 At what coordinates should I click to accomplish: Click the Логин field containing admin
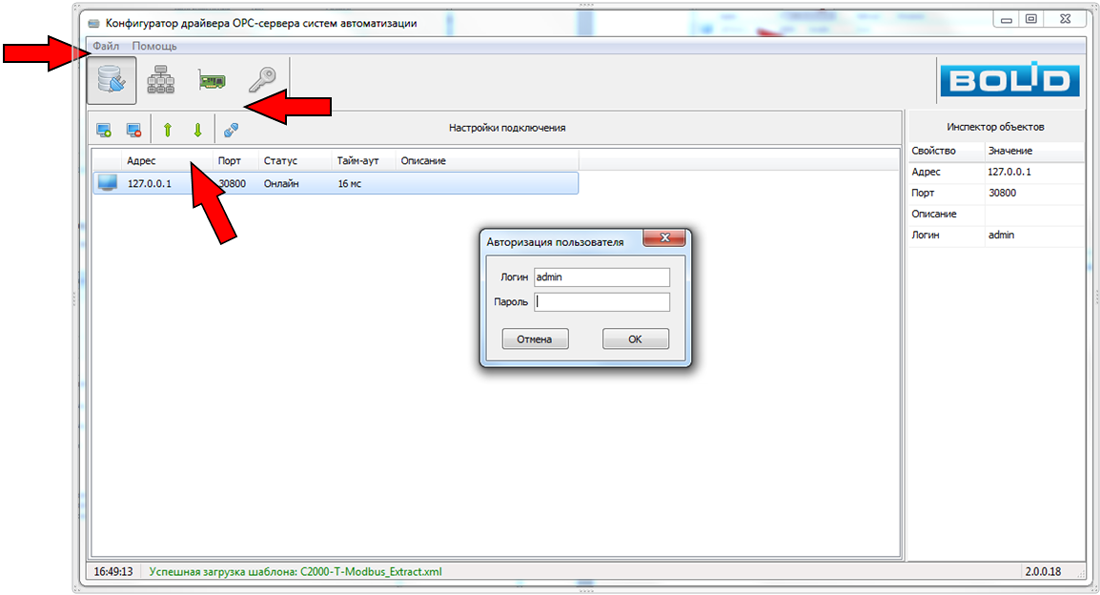601,277
